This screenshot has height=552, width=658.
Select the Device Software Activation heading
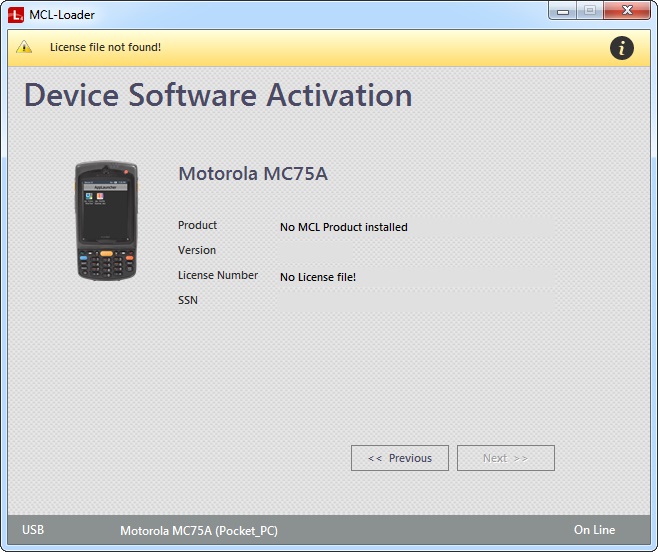(218, 95)
